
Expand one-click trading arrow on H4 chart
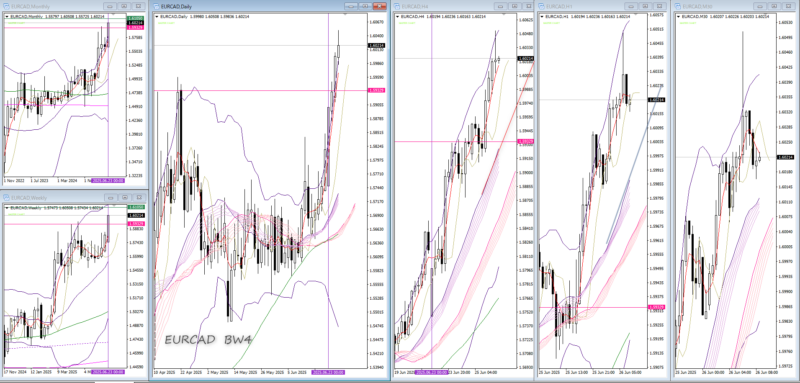pos(398,17)
